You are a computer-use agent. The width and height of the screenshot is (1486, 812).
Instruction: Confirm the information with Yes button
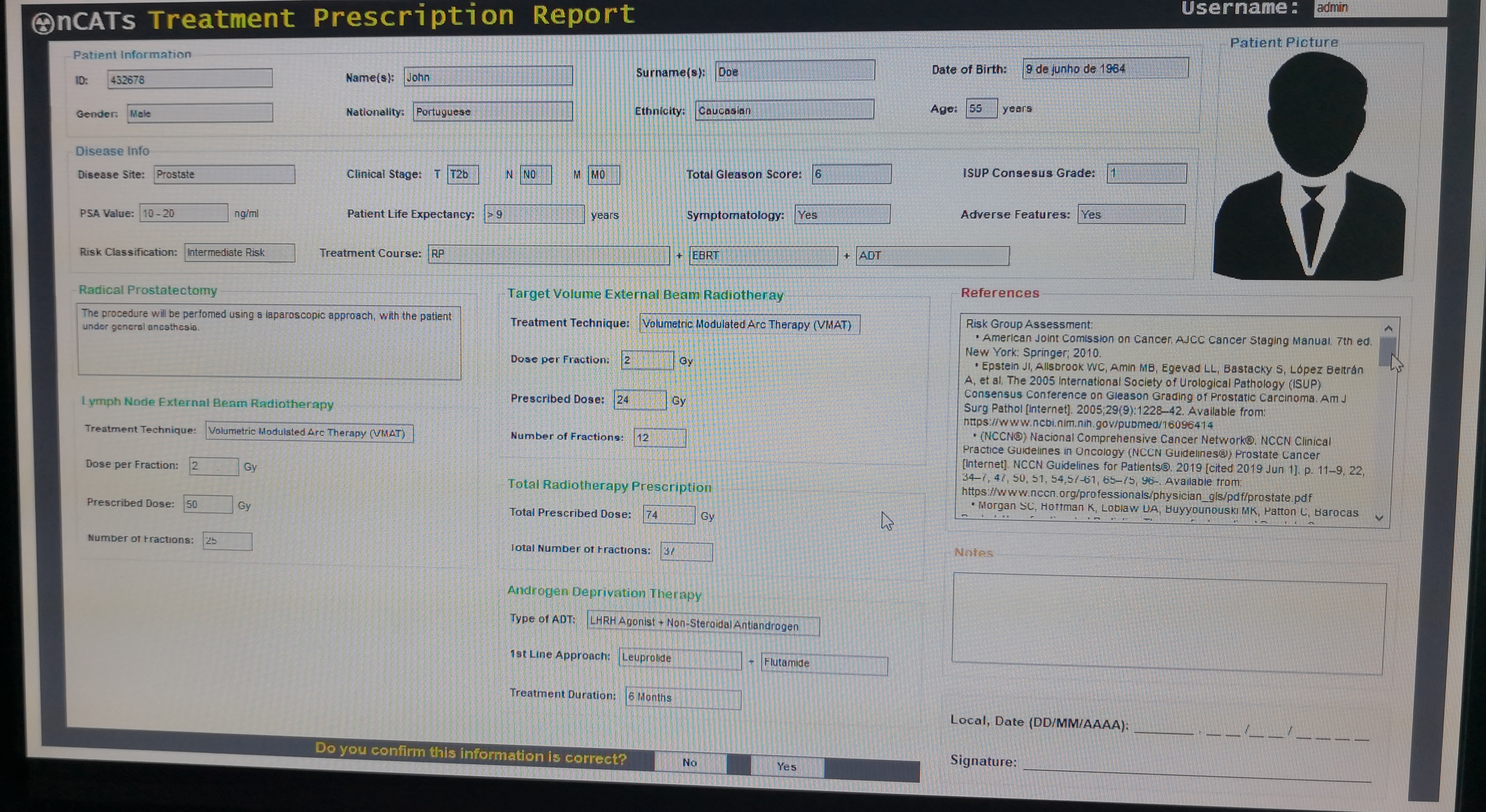[x=787, y=766]
